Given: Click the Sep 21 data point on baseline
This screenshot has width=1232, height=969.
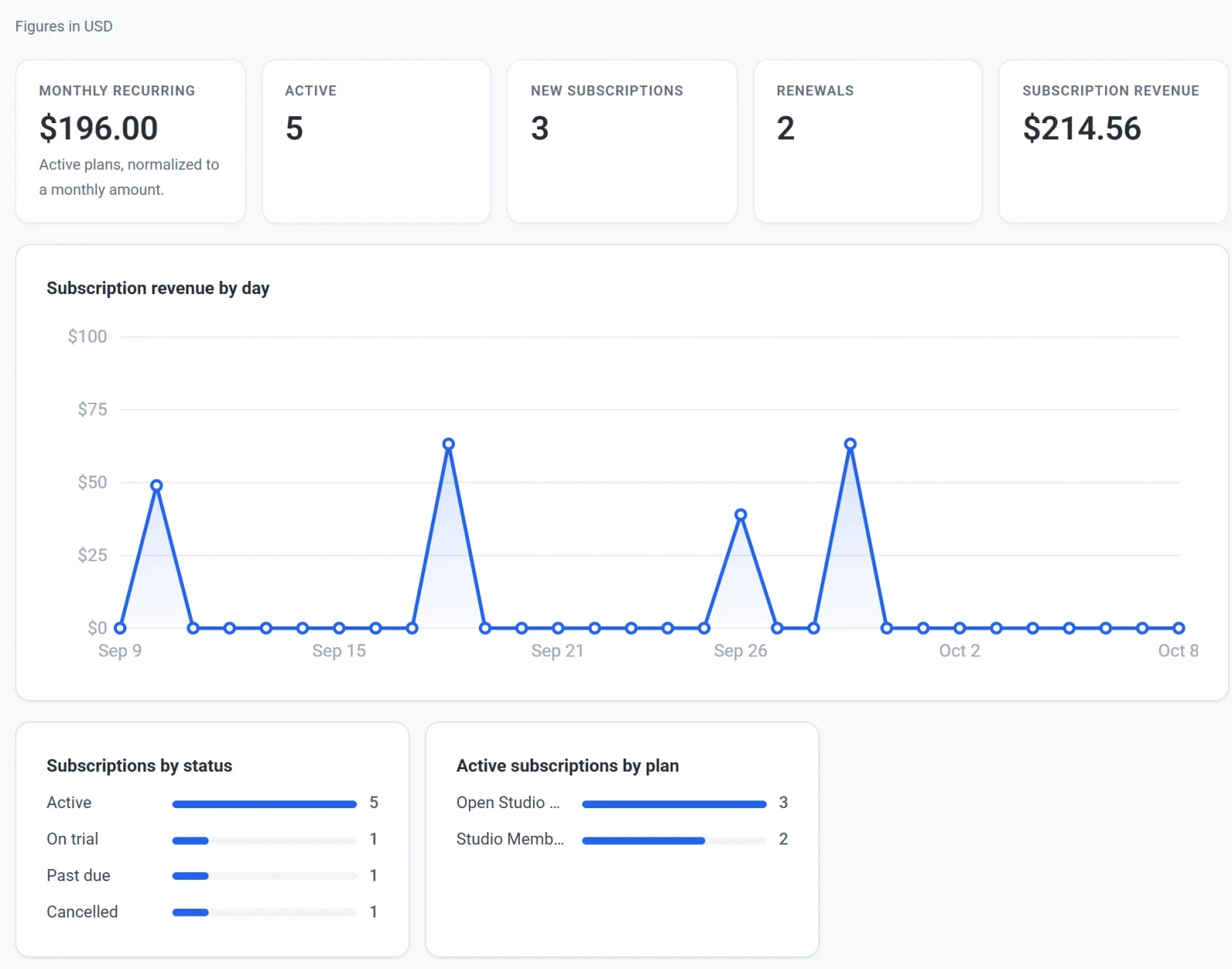Looking at the screenshot, I should [558, 628].
